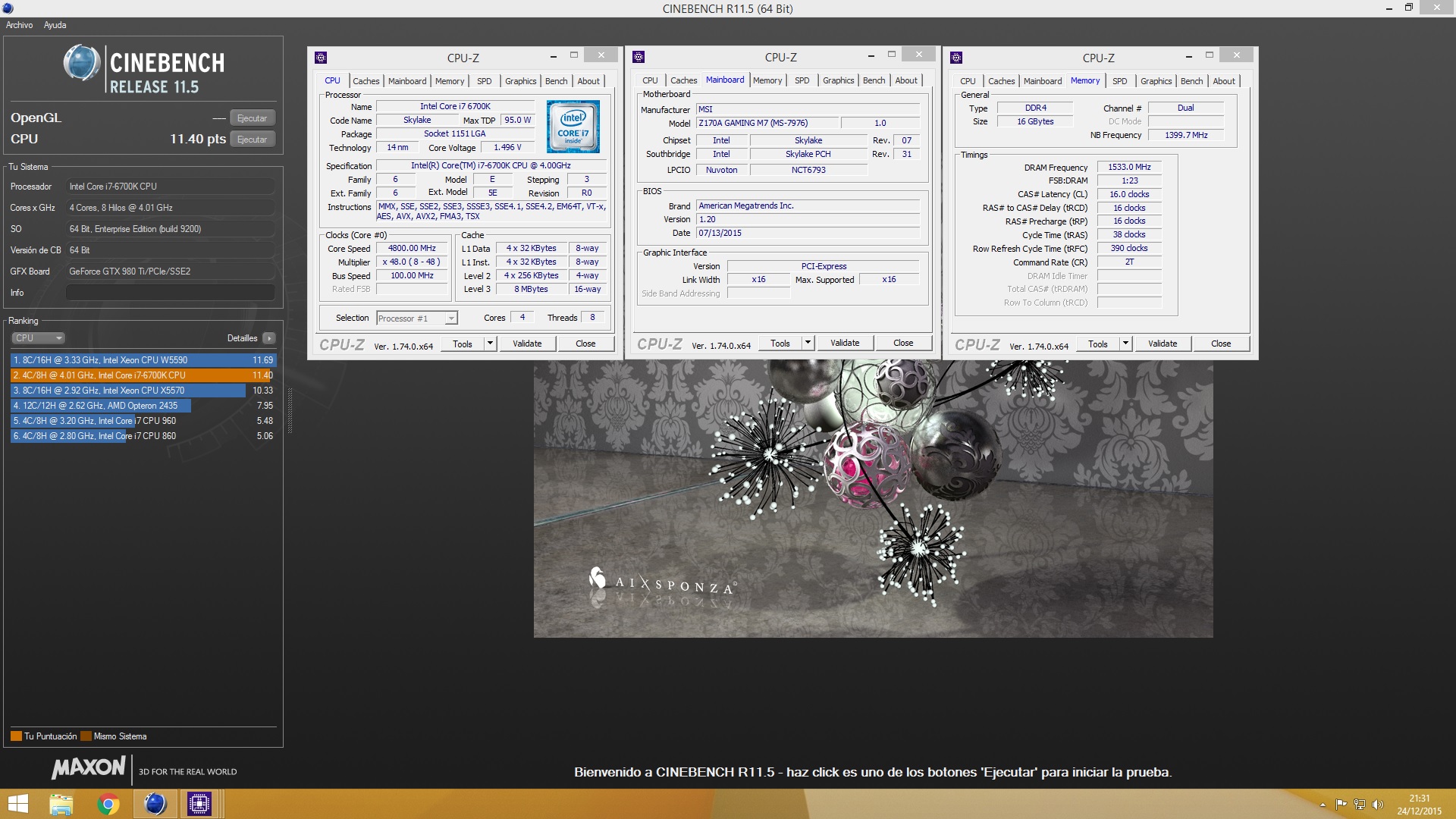Viewport: 1456px width, 819px height.
Task: Click the orange Tu Puntuación legend swatch
Action: coord(16,736)
